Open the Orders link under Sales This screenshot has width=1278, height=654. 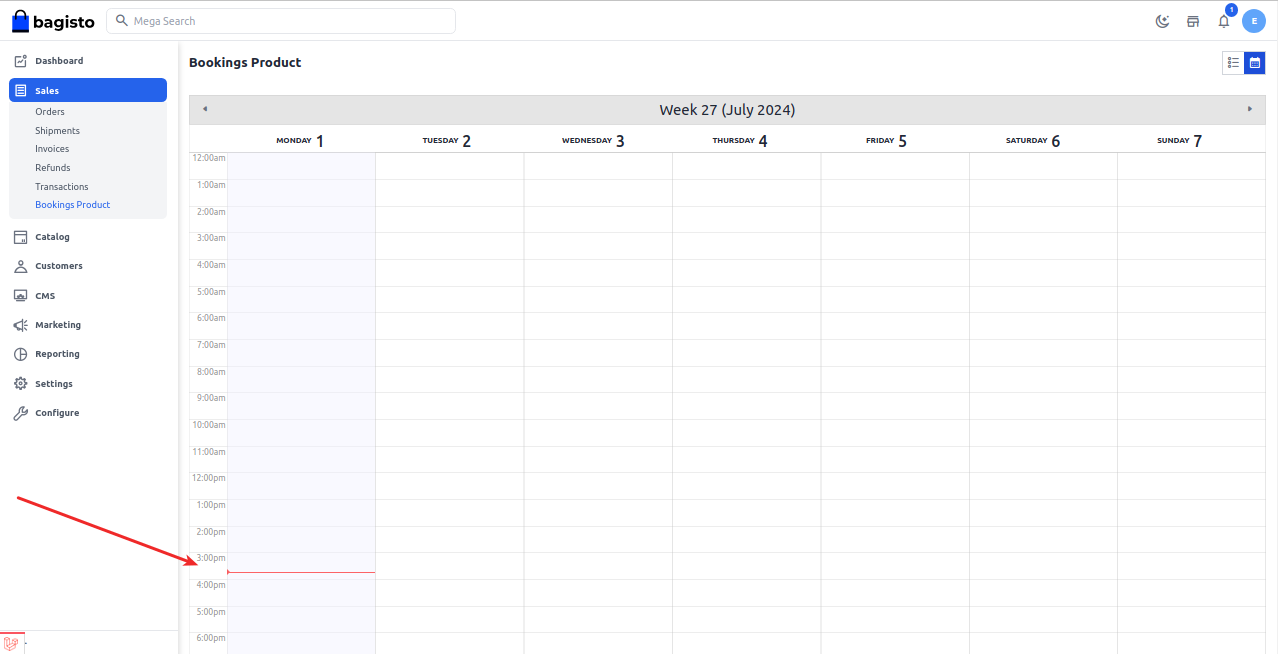pyautogui.click(x=50, y=112)
